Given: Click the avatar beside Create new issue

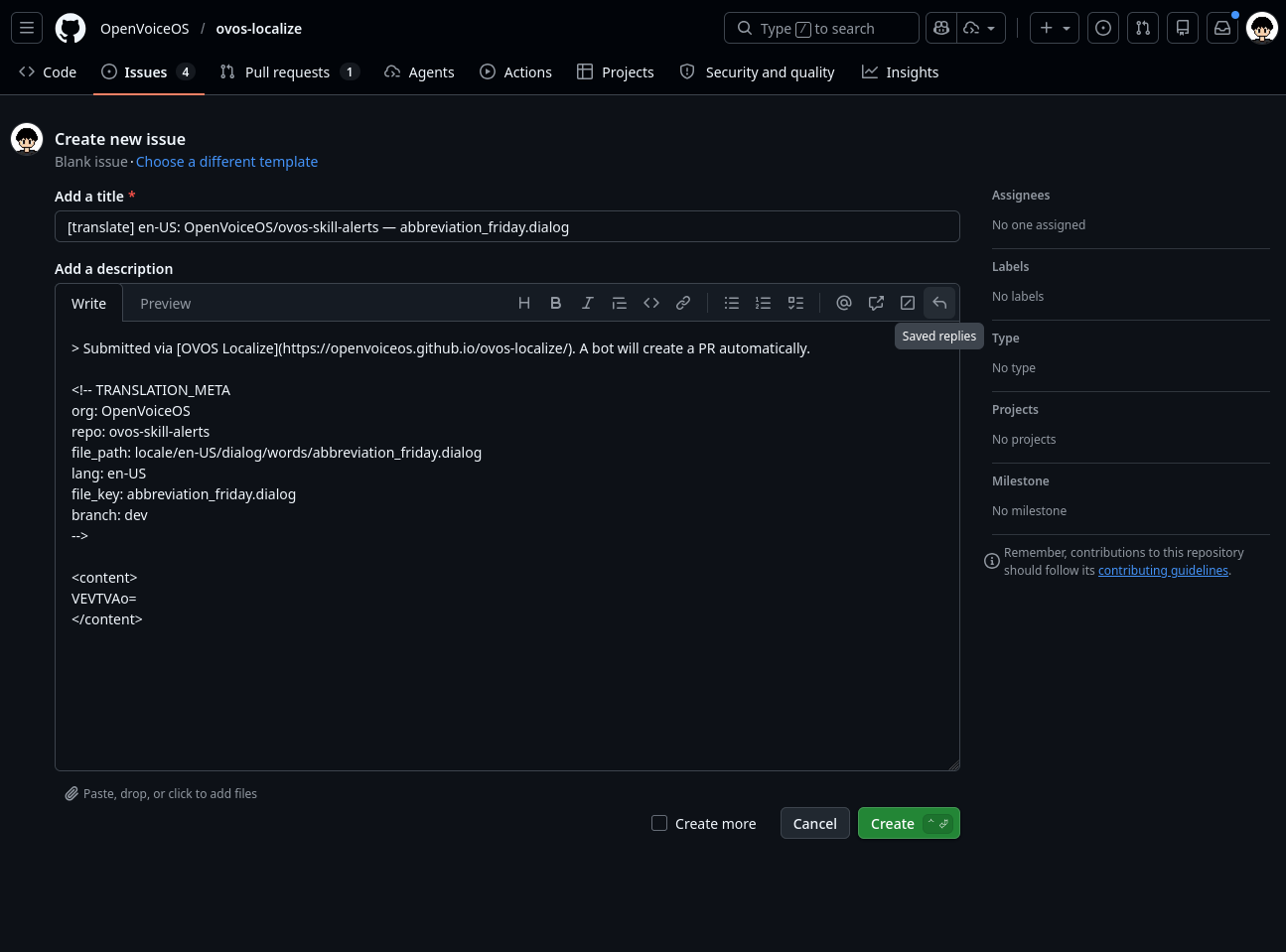Looking at the screenshot, I should [27, 139].
